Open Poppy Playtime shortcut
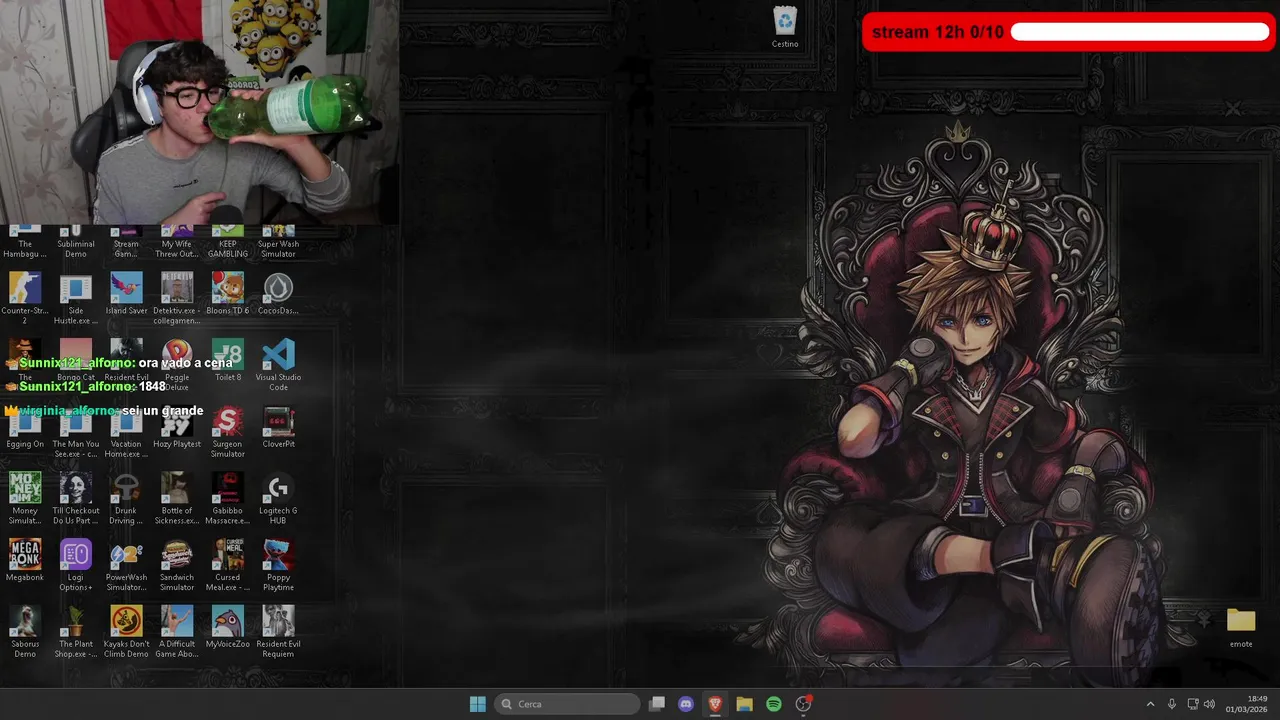The width and height of the screenshot is (1280, 720). 278,564
